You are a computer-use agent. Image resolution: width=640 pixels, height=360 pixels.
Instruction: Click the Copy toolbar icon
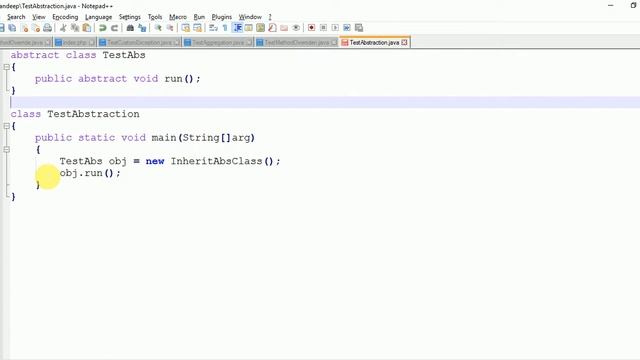coord(75,28)
